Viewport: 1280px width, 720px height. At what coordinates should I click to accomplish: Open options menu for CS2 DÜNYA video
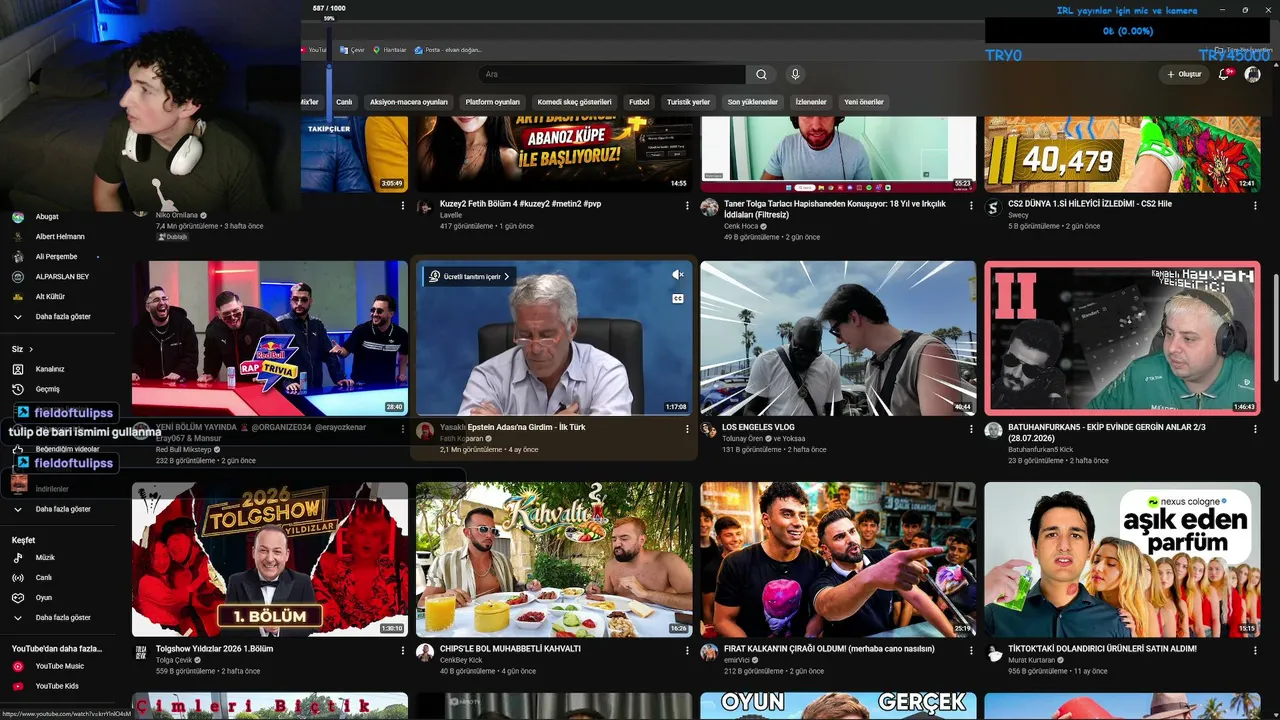click(x=1255, y=205)
